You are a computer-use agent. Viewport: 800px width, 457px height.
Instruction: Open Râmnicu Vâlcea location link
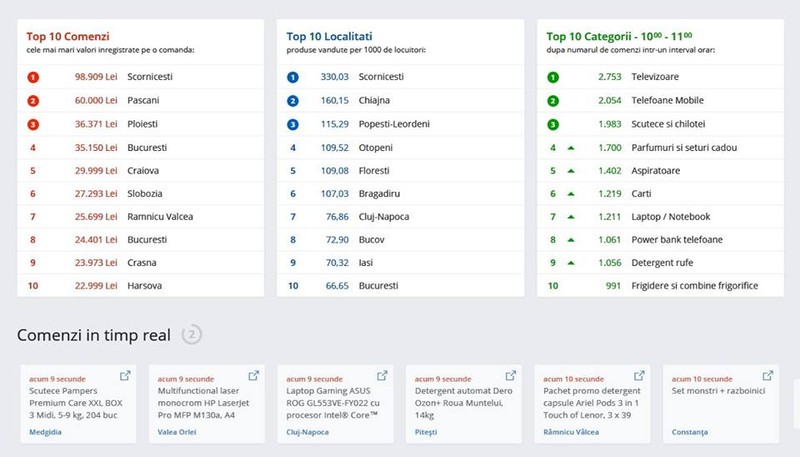click(571, 432)
